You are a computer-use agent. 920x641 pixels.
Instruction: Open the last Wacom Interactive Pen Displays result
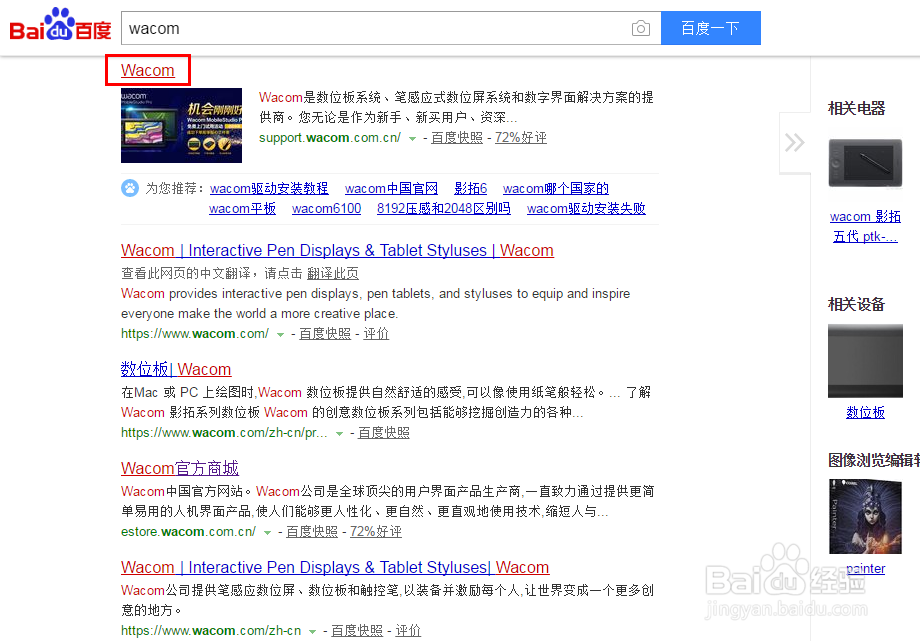pyautogui.click(x=335, y=568)
